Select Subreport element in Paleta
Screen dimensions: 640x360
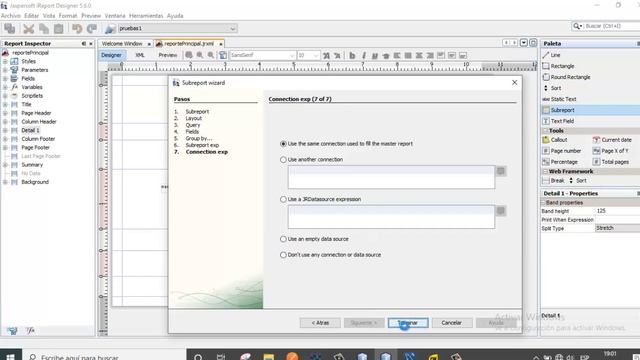point(590,110)
